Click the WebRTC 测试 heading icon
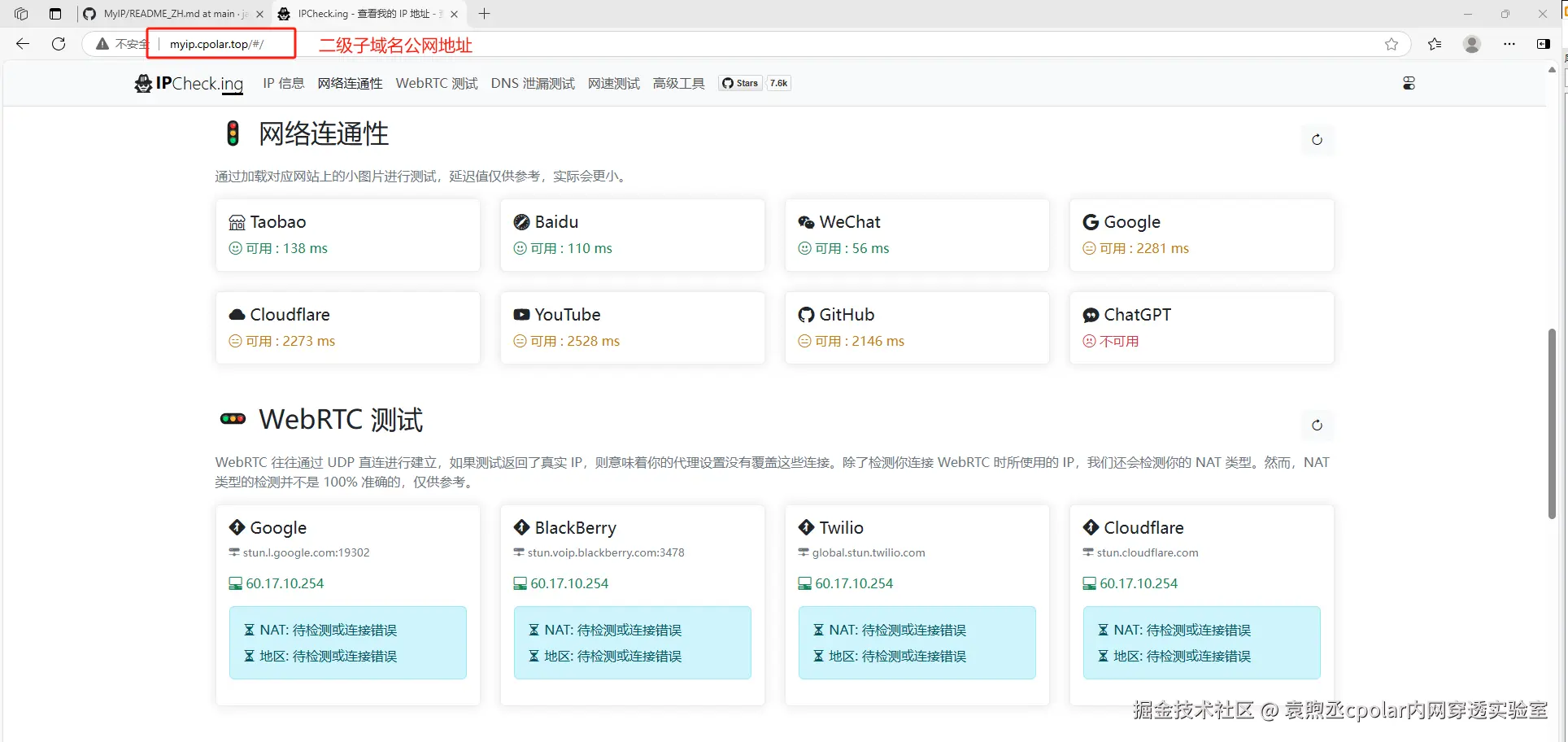Image resolution: width=1568 pixels, height=742 pixels. 233,419
